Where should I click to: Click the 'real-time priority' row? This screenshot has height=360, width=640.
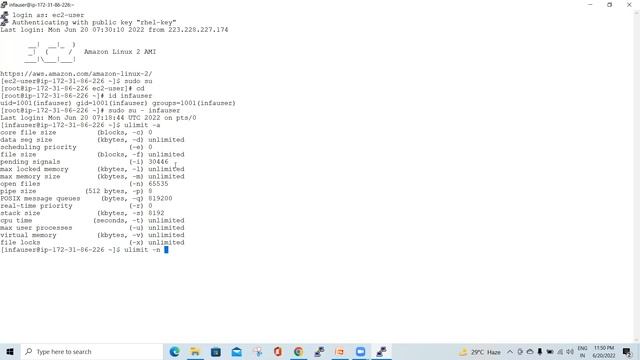click(76, 206)
